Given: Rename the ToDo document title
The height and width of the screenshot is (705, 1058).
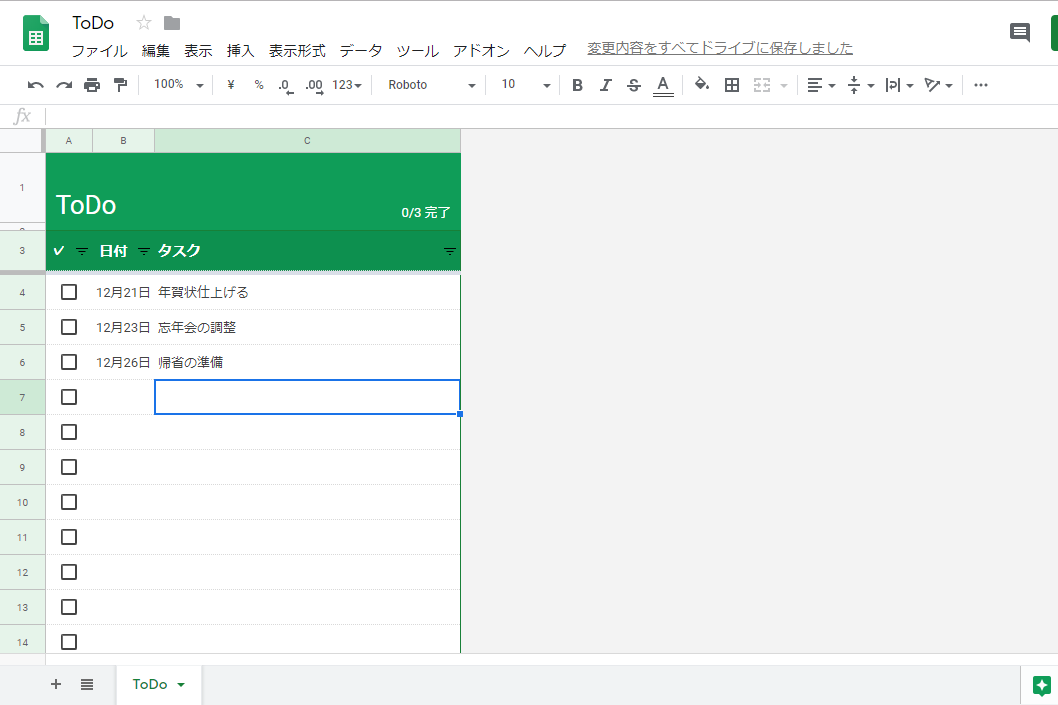Looking at the screenshot, I should (x=93, y=23).
